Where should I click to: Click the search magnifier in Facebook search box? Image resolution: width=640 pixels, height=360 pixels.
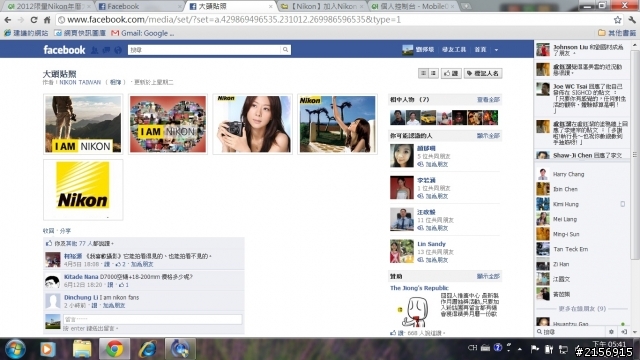[x=285, y=49]
